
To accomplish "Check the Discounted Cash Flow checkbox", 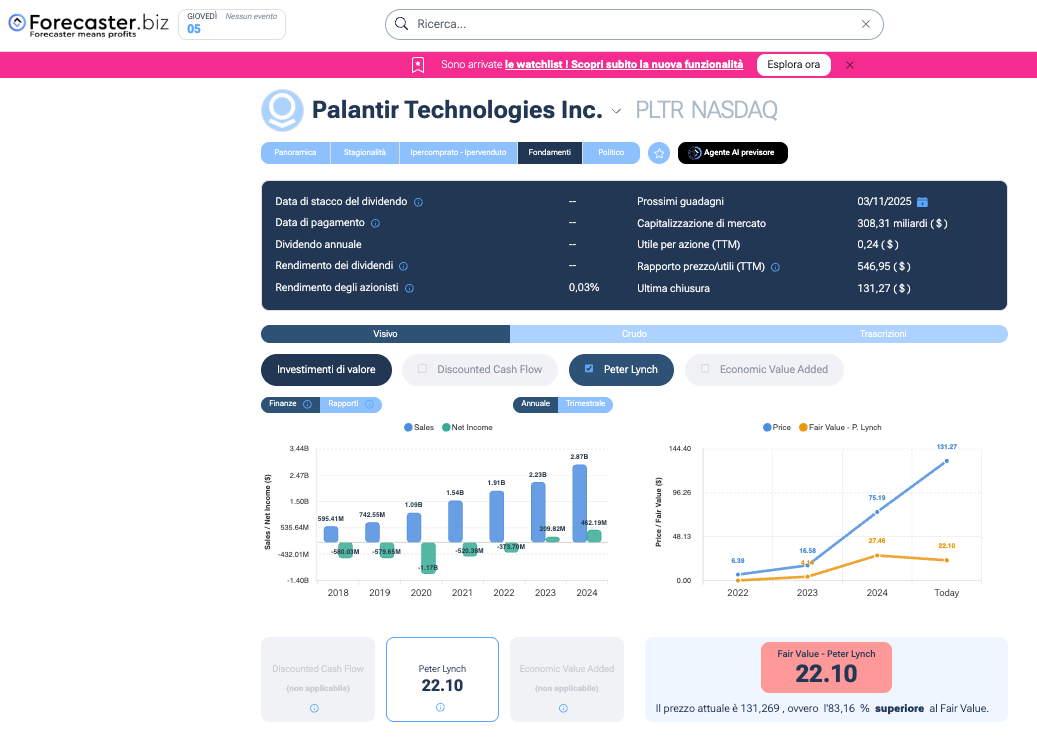I will (x=422, y=369).
